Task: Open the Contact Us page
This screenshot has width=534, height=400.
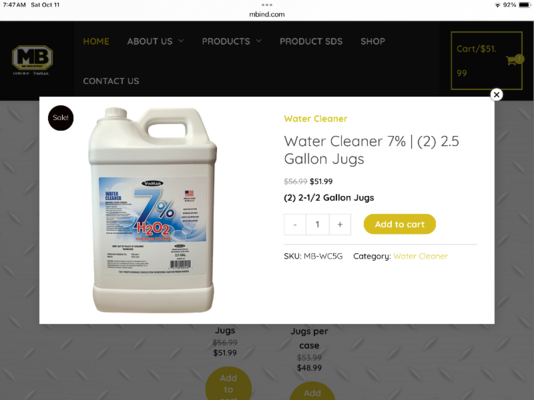Action: (111, 81)
